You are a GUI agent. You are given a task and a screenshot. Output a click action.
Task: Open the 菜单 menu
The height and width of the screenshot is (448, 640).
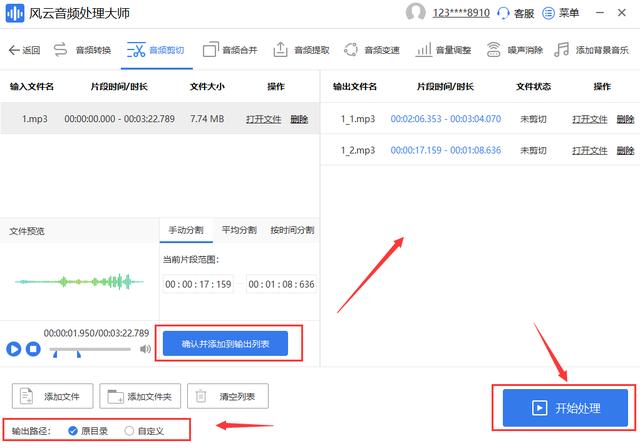click(560, 13)
